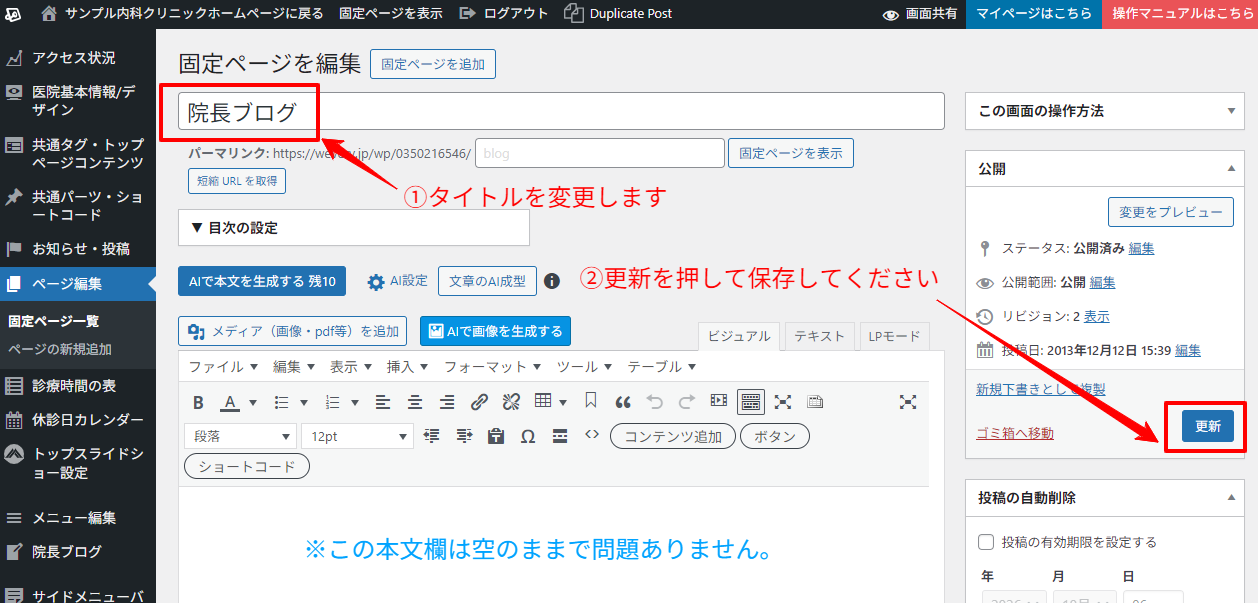
Task: Toggle bold formatting in the editor
Action: pos(198,402)
